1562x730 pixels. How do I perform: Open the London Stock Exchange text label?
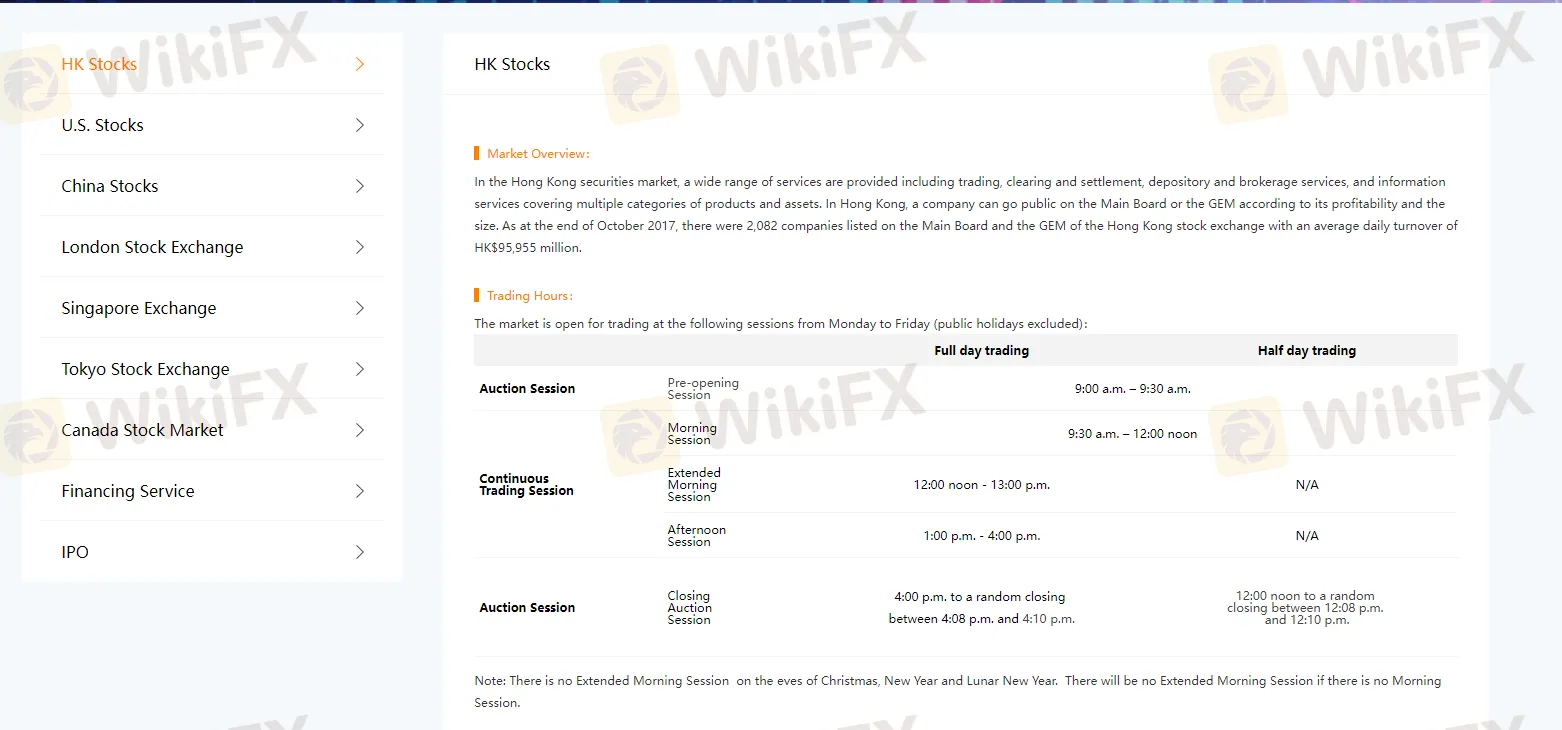tap(152, 247)
